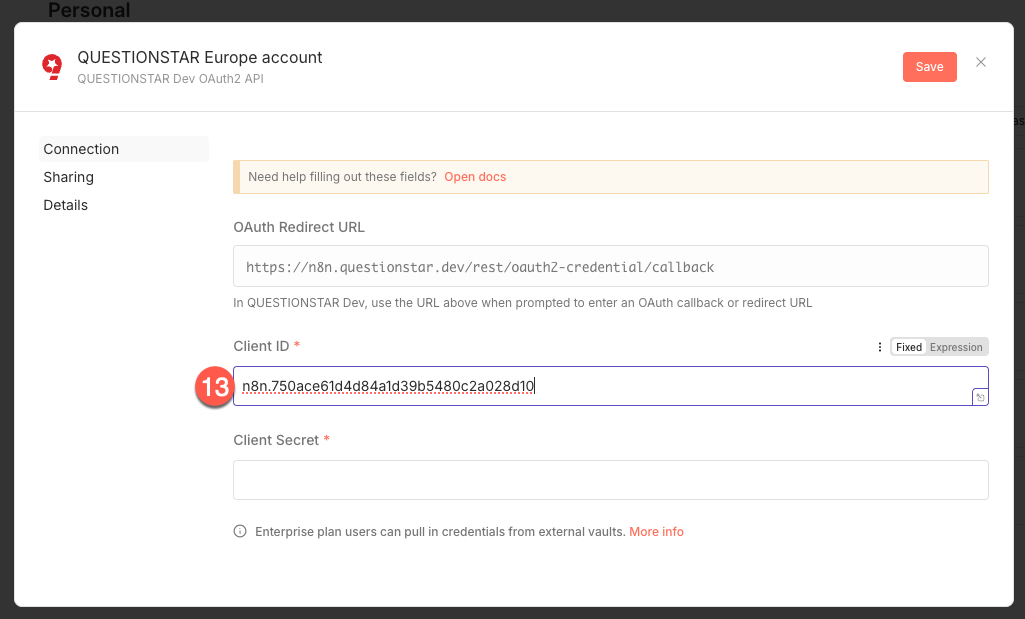Click into the Client Secret field

tap(611, 480)
